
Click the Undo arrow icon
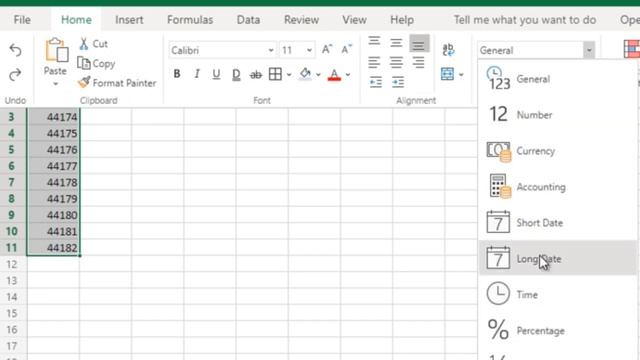16,50
